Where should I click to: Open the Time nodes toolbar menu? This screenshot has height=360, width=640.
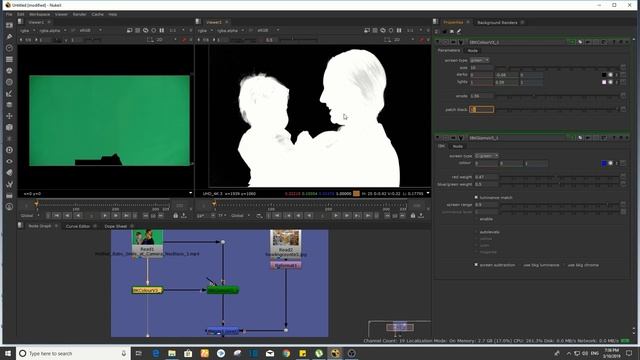[x=9, y=48]
